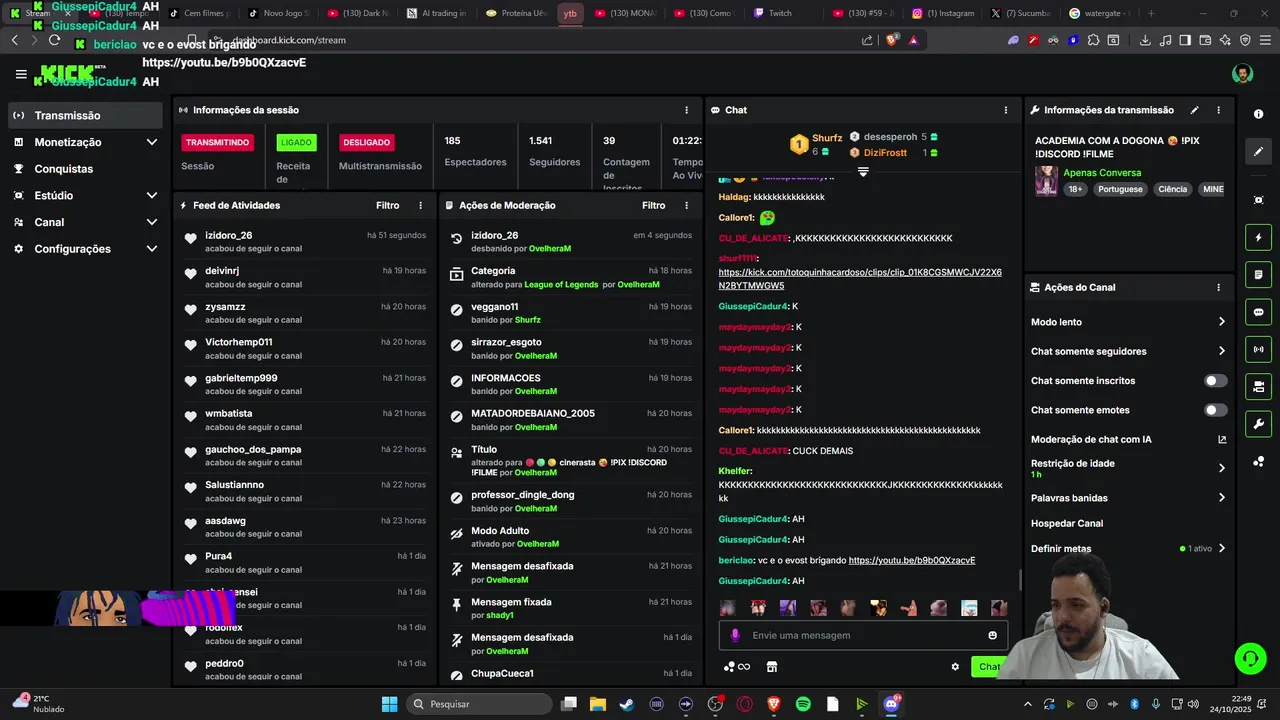Click the pencil icon in Informações da transmissão header
This screenshot has width=1280, height=720.
(x=1194, y=110)
